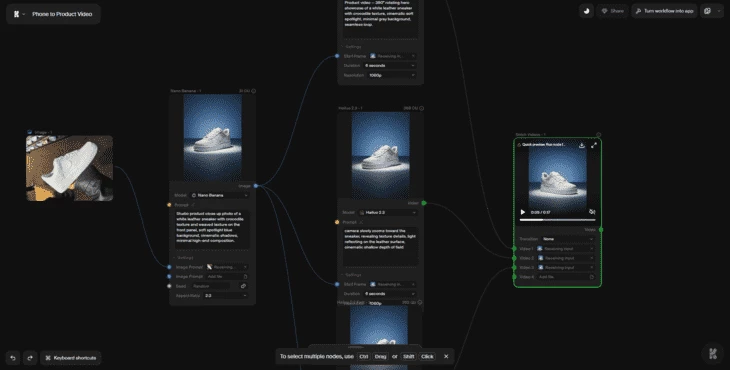Image resolution: width=730 pixels, height=370 pixels.
Task: Click first Image Prompt input port
Action: (x=169, y=267)
